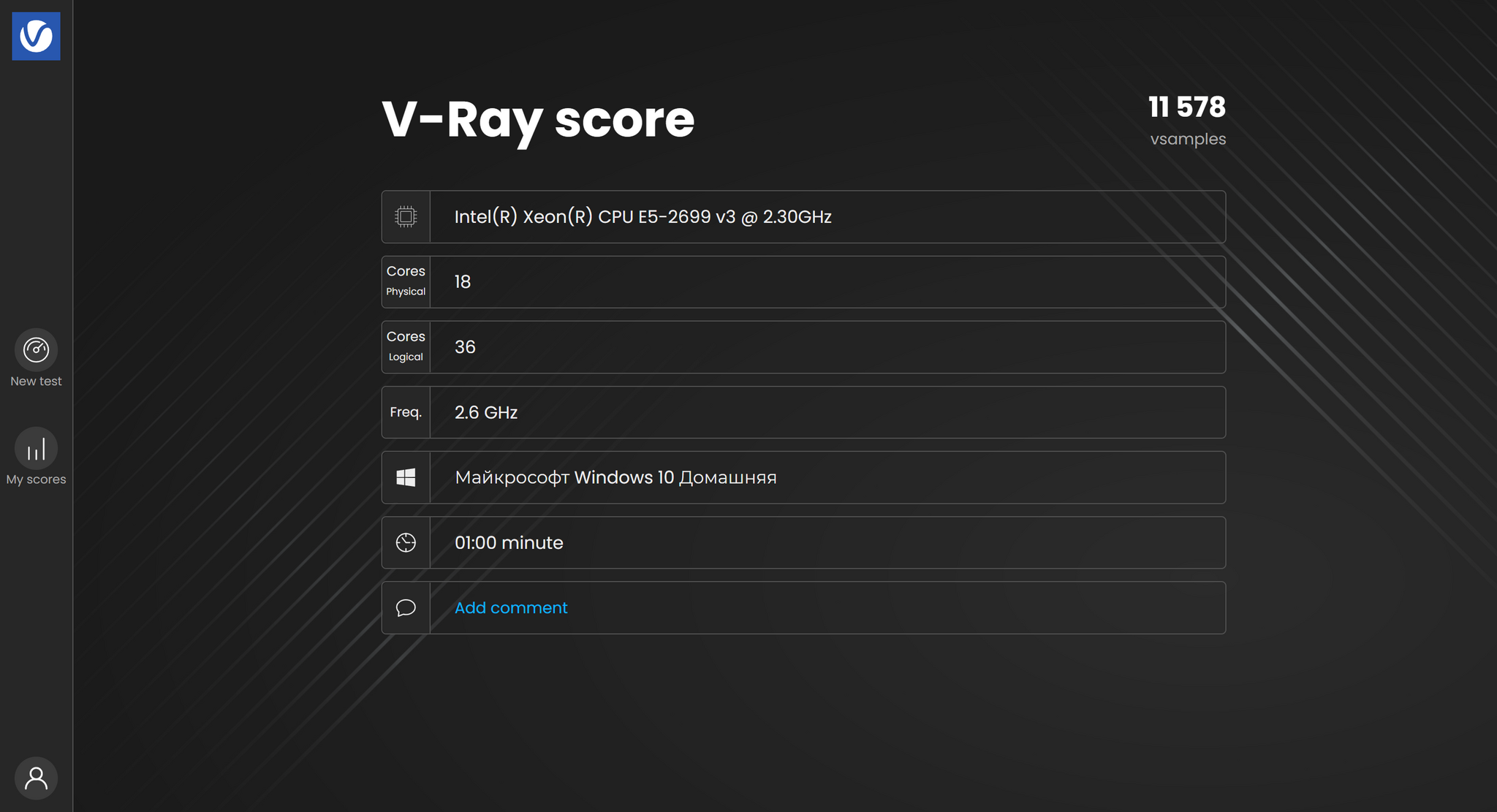Click the Freq. label cell

tap(406, 412)
